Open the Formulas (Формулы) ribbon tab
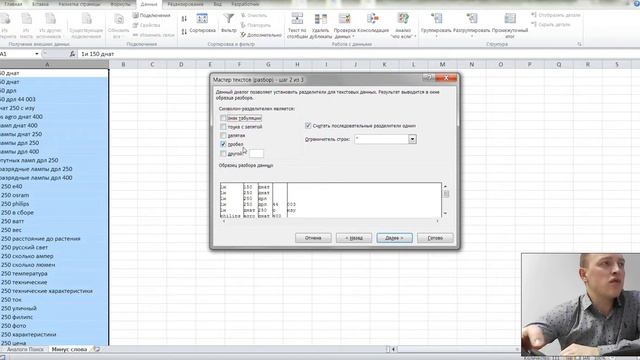The width and height of the screenshot is (640, 360). tap(120, 4)
